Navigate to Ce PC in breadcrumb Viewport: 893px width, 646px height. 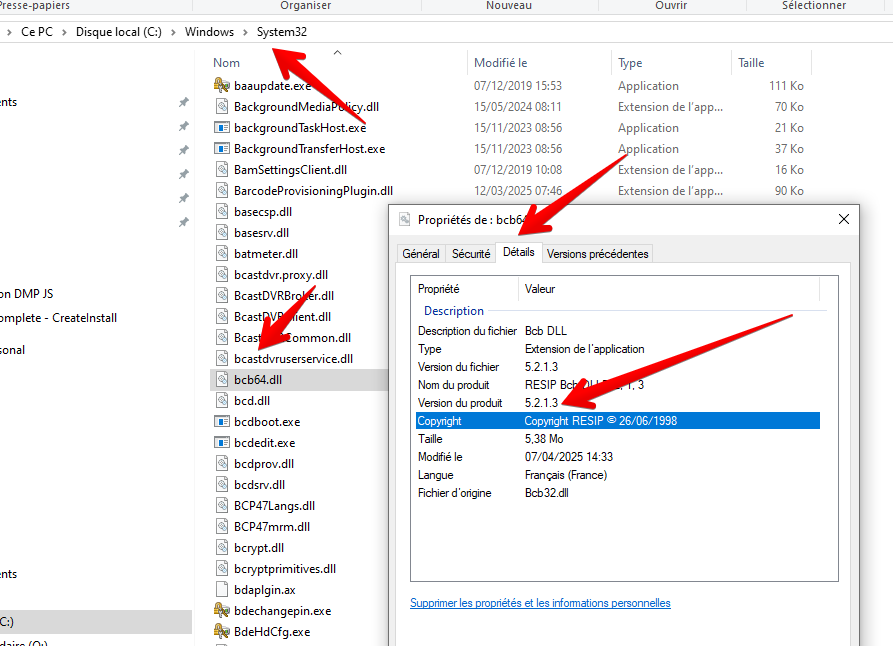point(37,32)
